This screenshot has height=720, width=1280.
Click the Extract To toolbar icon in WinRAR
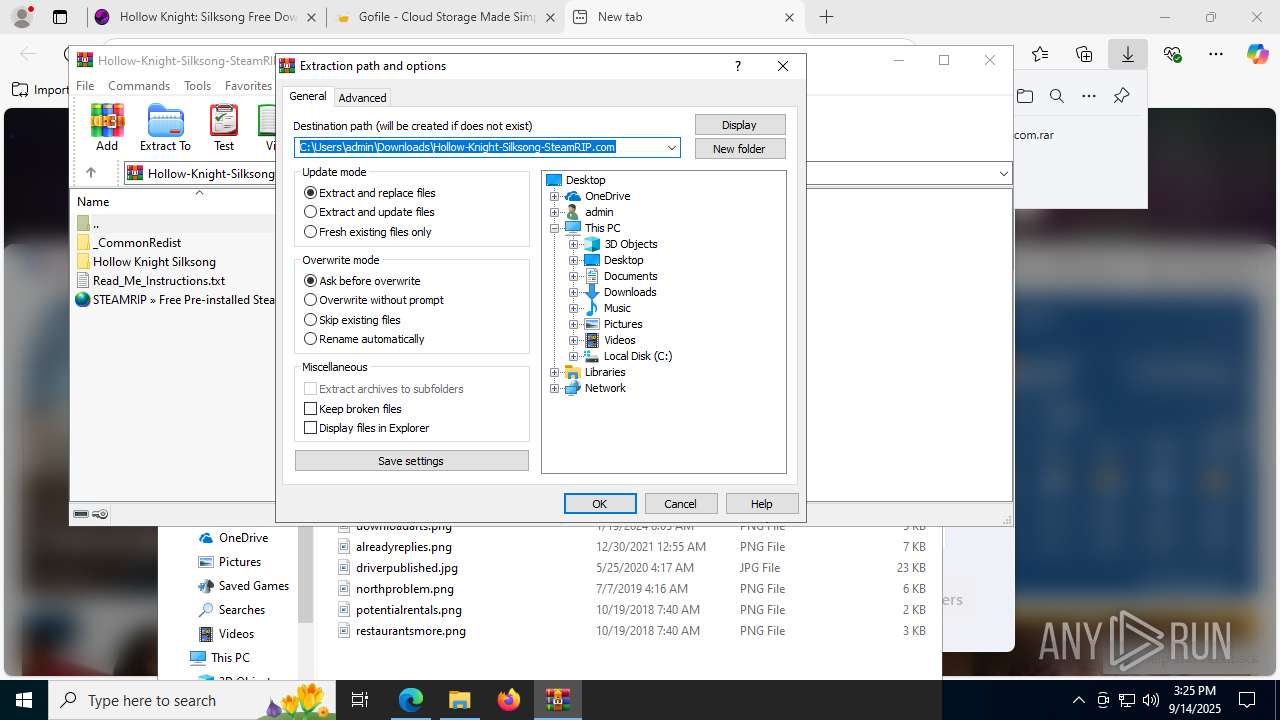tap(165, 127)
